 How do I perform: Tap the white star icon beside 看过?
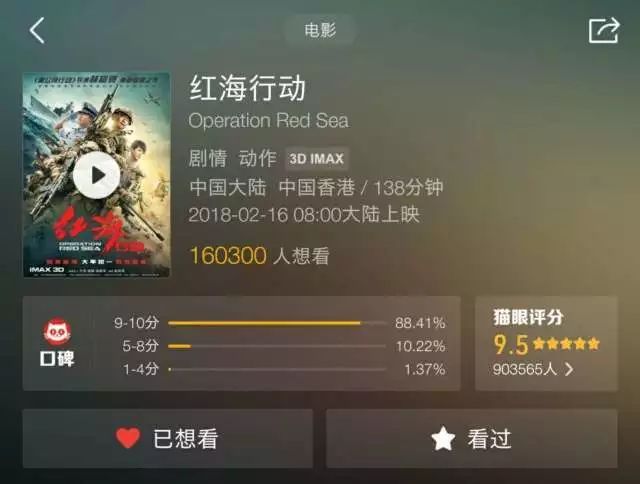click(x=443, y=438)
